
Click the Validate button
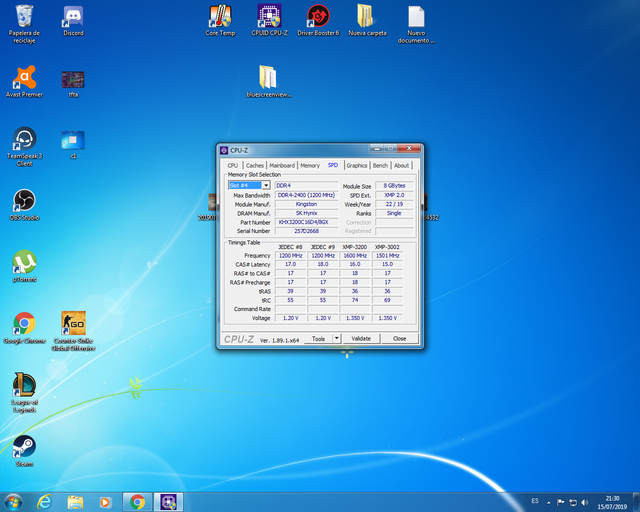[x=361, y=338]
